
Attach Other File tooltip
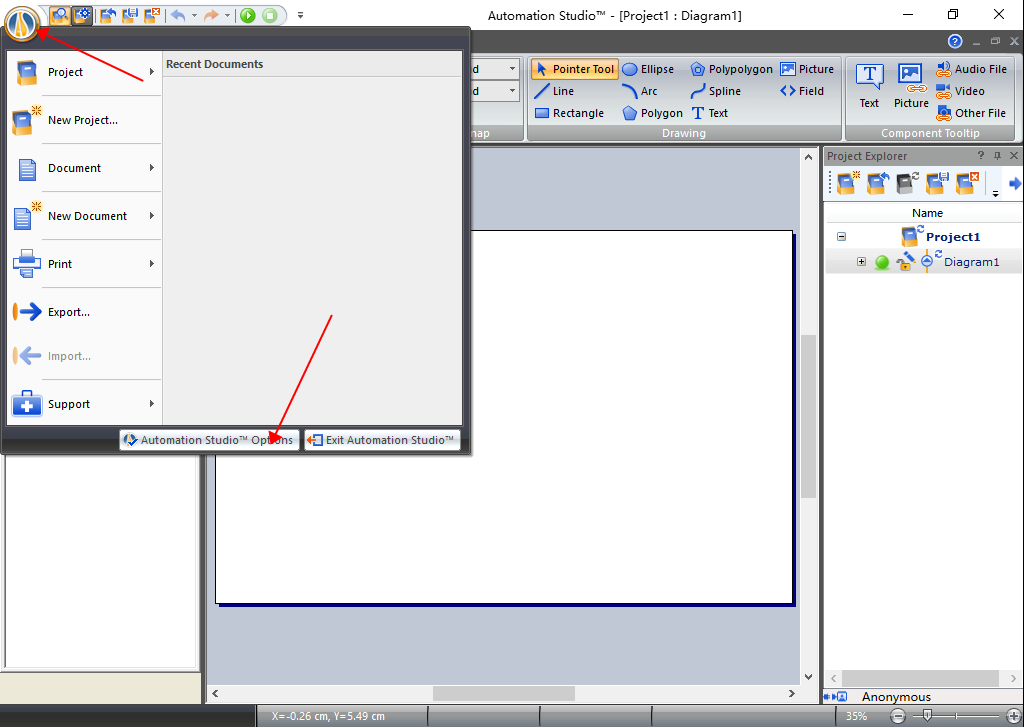point(972,113)
